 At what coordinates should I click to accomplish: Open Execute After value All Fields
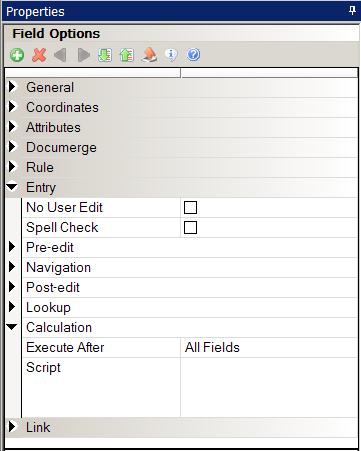pos(269,347)
